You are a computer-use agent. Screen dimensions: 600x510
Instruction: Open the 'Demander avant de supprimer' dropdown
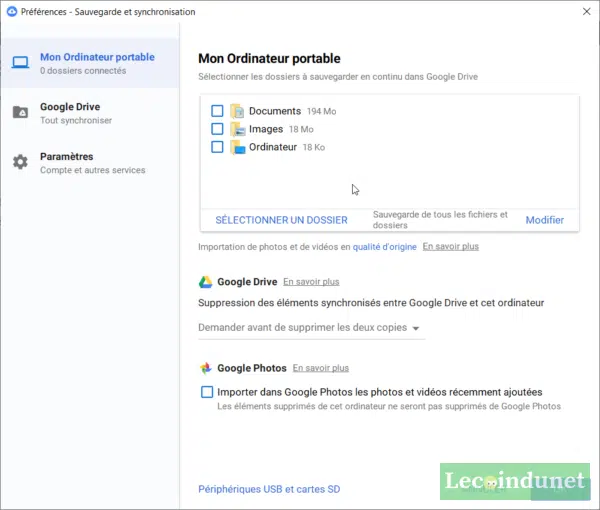tap(311, 328)
